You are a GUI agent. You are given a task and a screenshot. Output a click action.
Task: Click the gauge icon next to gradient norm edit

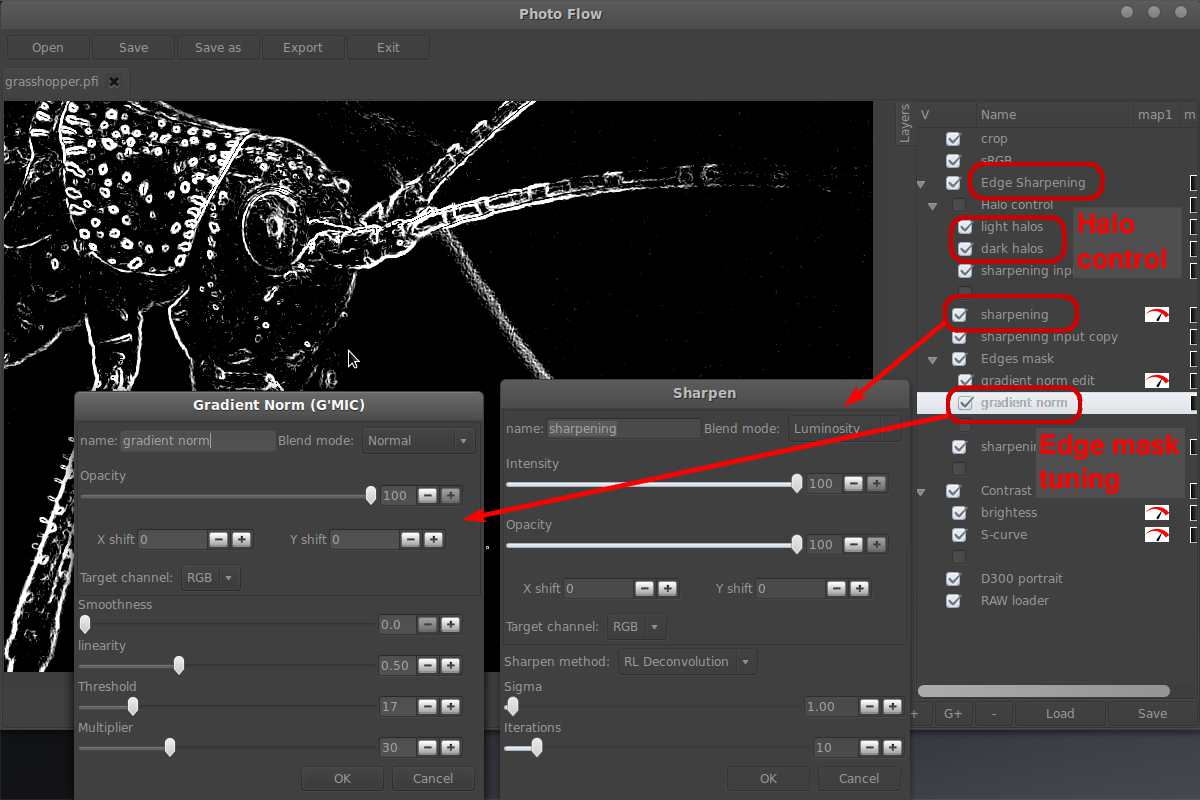1157,381
